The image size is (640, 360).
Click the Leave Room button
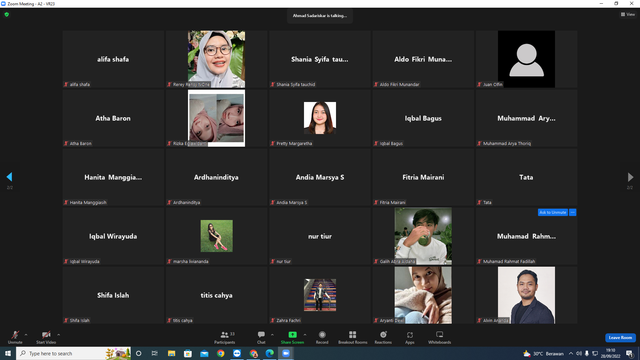click(620, 338)
